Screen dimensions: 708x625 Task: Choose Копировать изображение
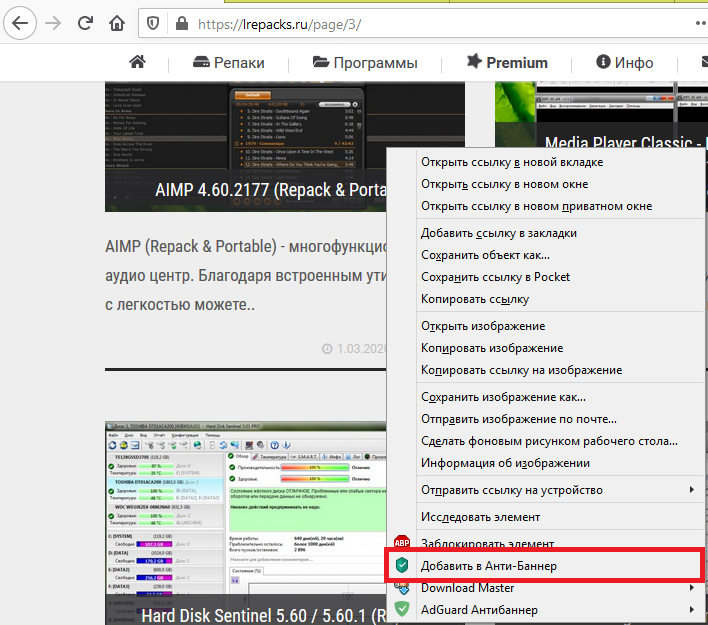(559, 349)
